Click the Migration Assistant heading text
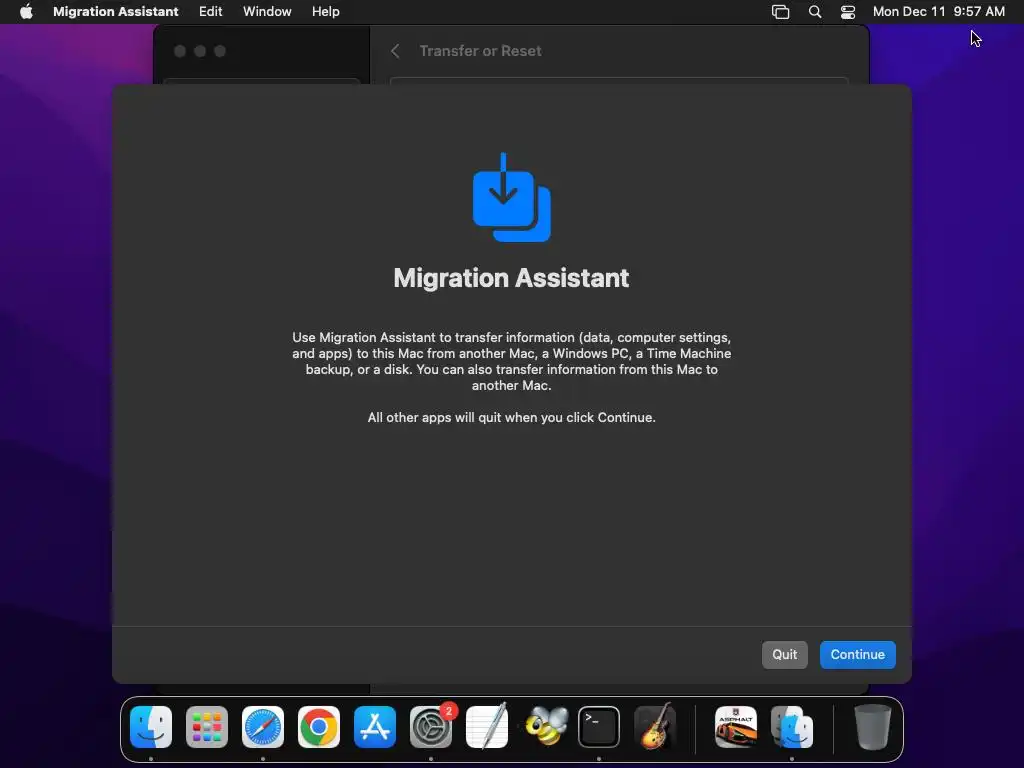Image resolution: width=1024 pixels, height=768 pixels. point(511,278)
